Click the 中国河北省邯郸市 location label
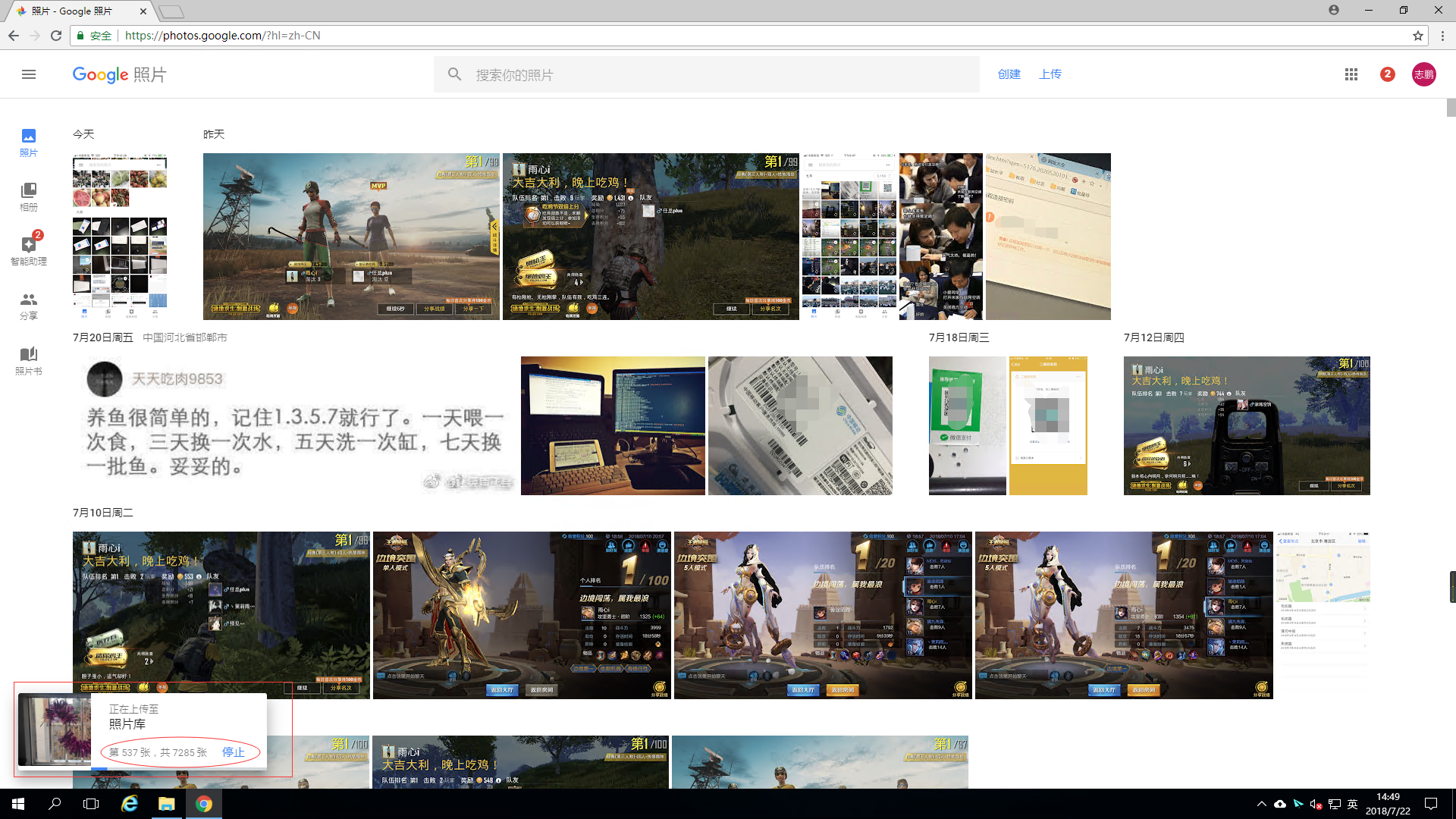The image size is (1456, 819). point(185,337)
